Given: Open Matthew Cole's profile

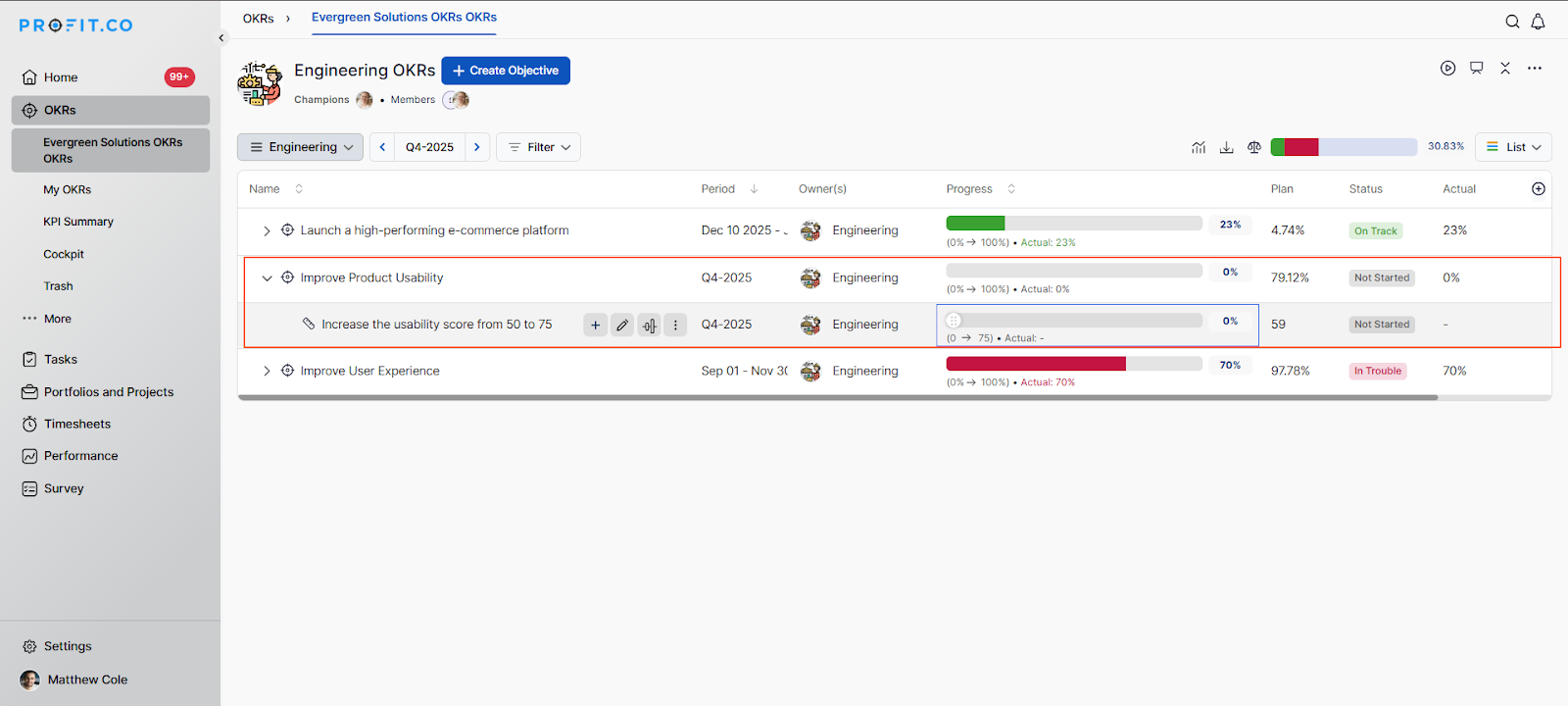Looking at the screenshot, I should 74,680.
